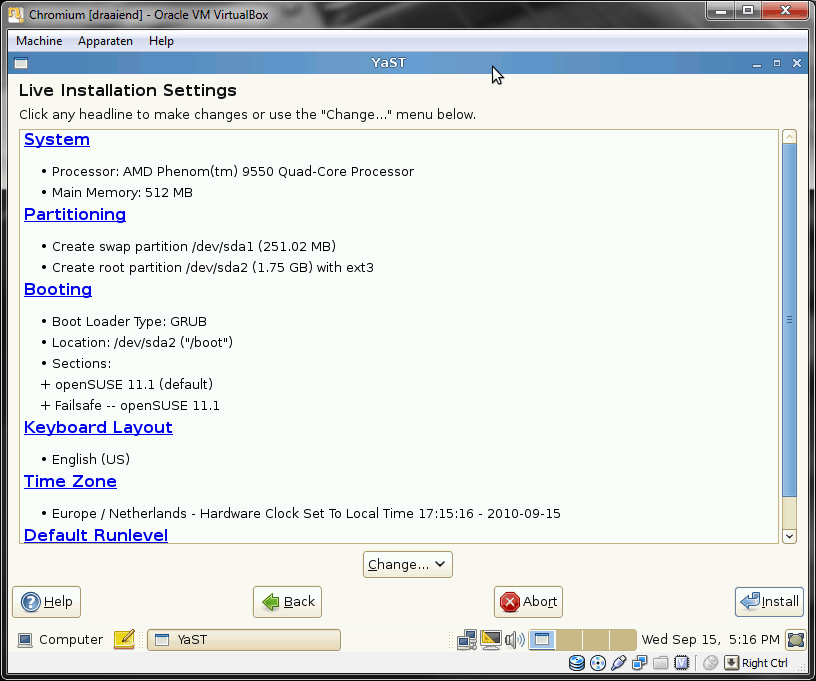Click the 'openSUSE 11.1 (default)' entry
816x681 pixels.
[x=134, y=384]
